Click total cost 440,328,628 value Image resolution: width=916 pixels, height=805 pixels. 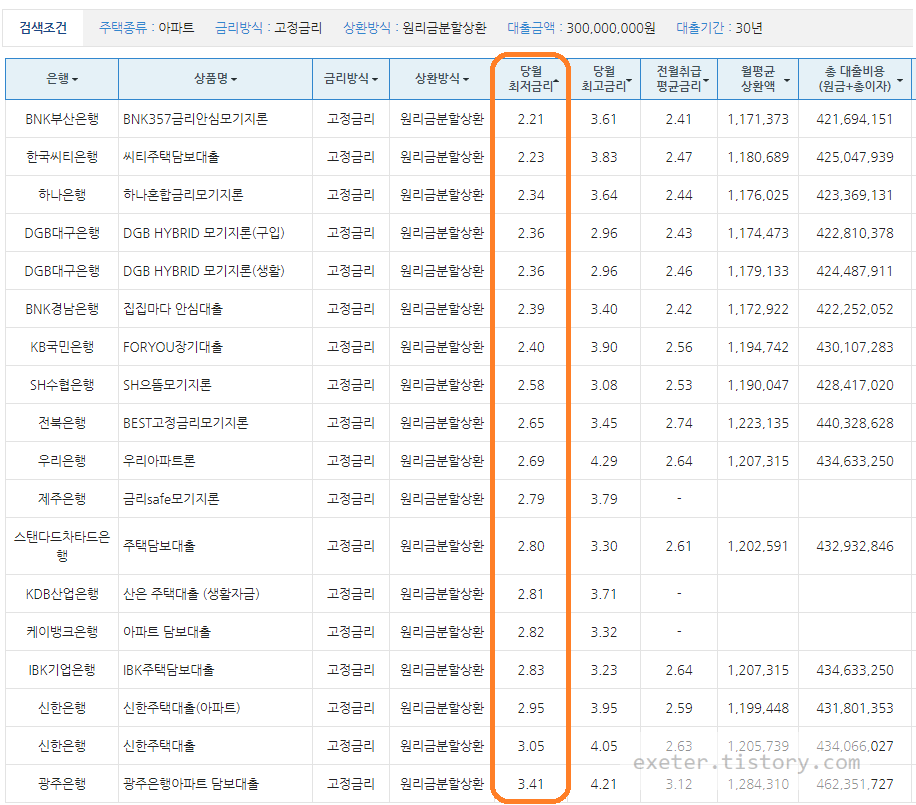coord(855,423)
